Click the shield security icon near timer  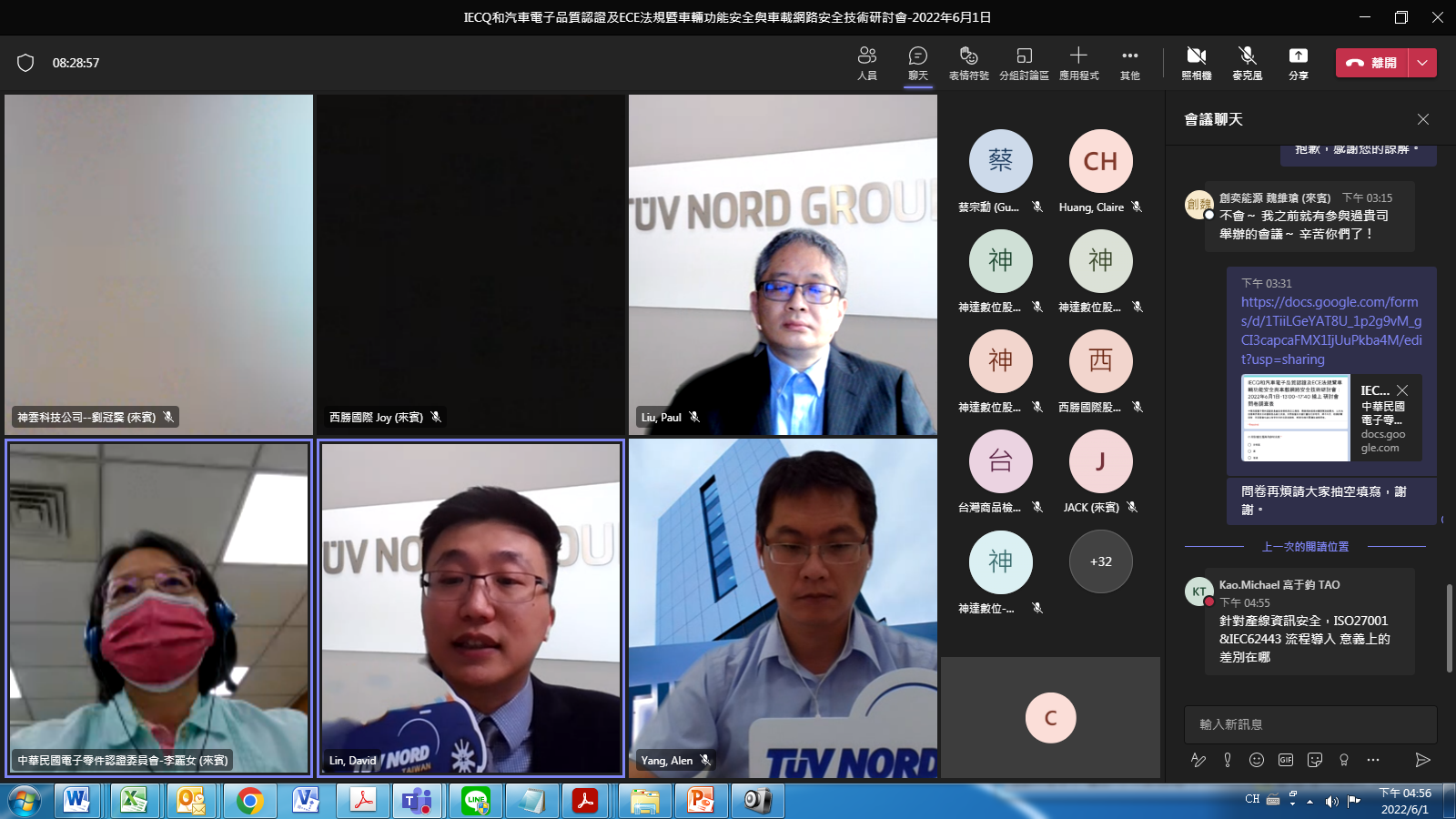click(x=25, y=63)
